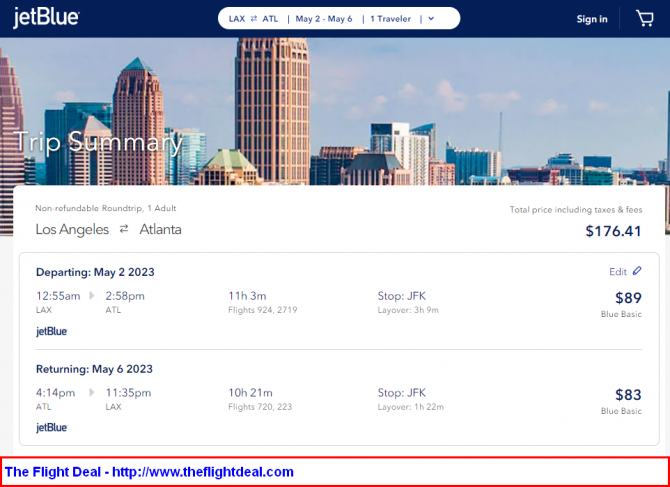
Task: Click 'Flights 720, 223' text
Action: 260,407
